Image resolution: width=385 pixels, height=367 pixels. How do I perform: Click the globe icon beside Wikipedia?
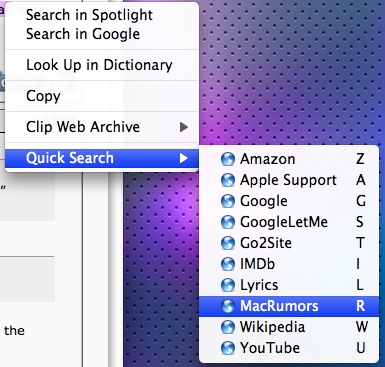coord(228,327)
